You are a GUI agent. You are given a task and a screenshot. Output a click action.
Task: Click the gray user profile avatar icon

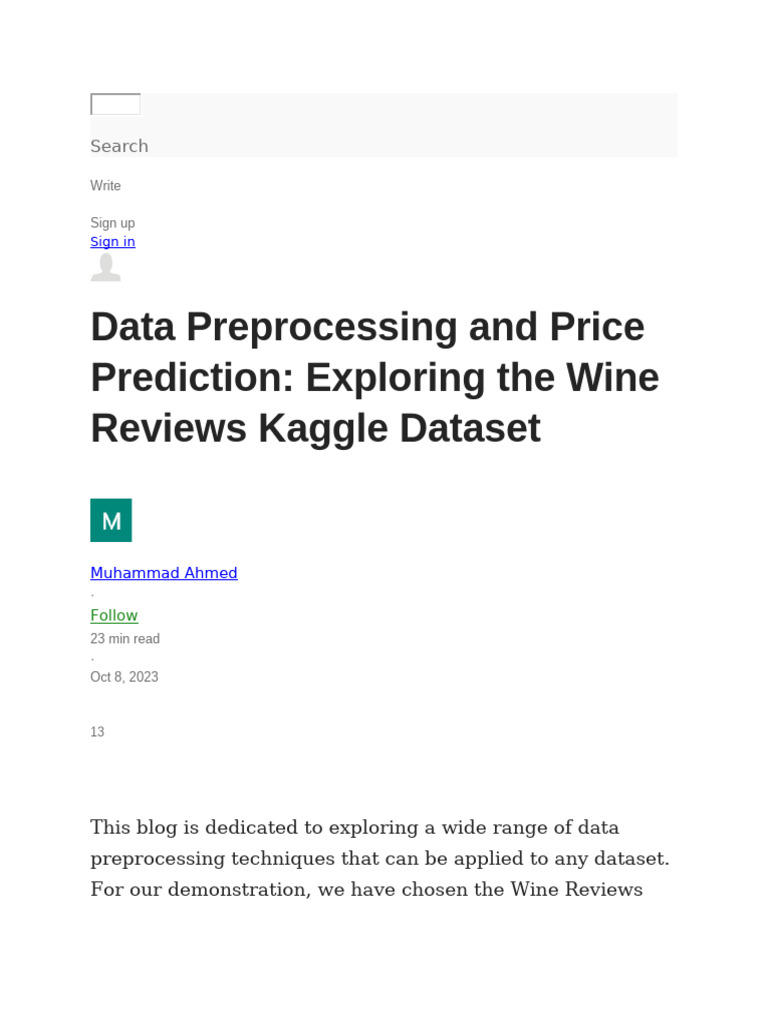pos(105,267)
